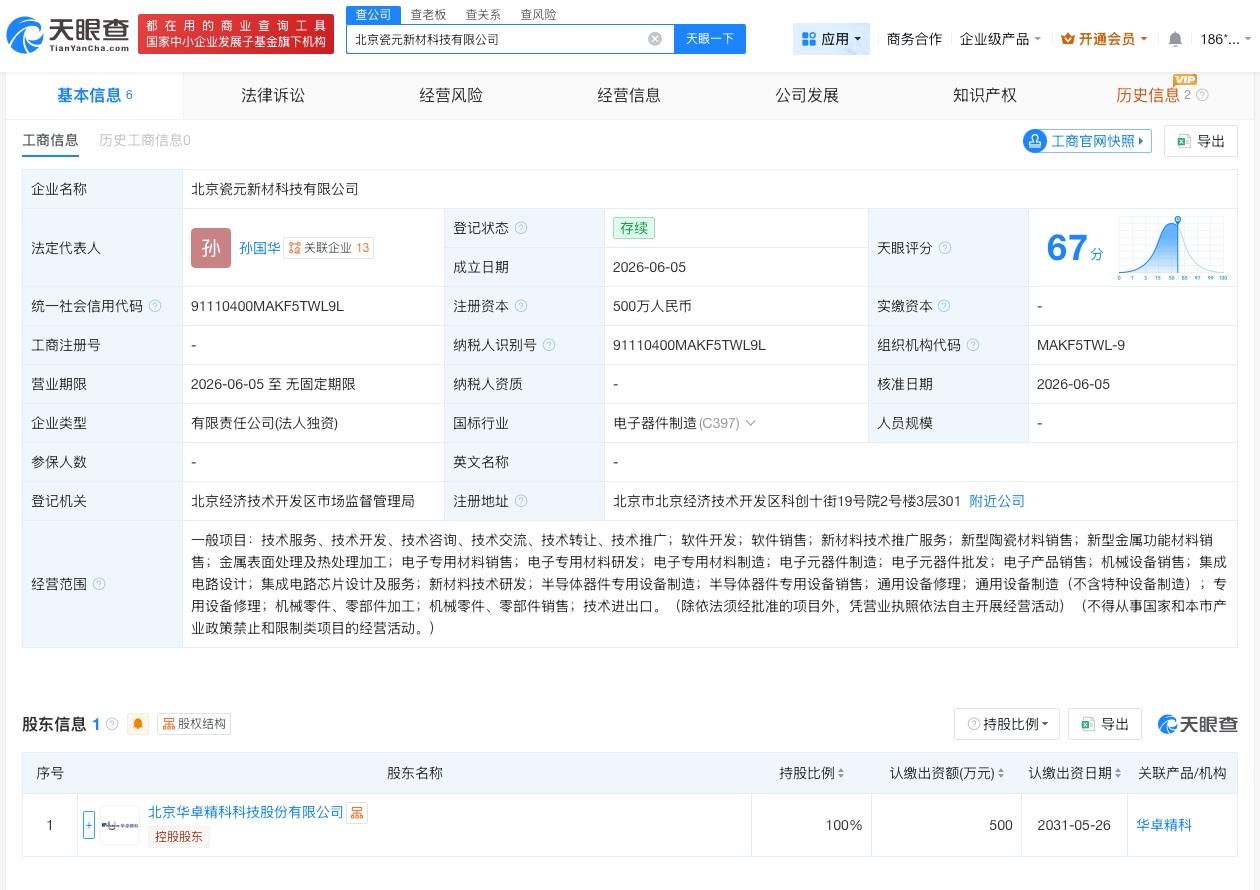Switch to the 查风险 search tab
Viewport: 1260px width, 890px height.
click(x=538, y=14)
